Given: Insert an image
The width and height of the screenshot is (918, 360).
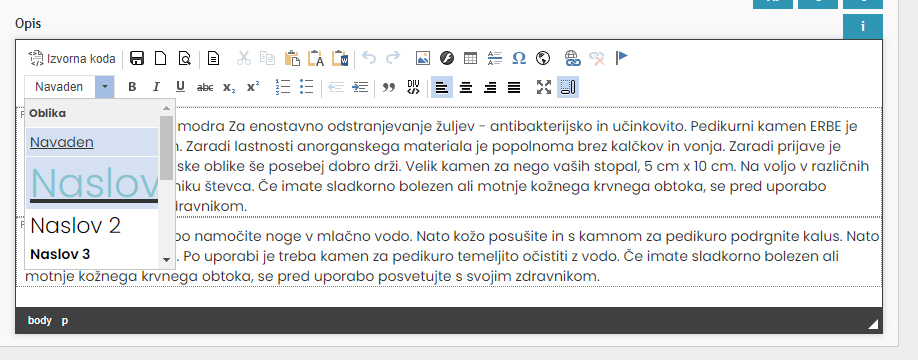Looking at the screenshot, I should click(x=423, y=58).
